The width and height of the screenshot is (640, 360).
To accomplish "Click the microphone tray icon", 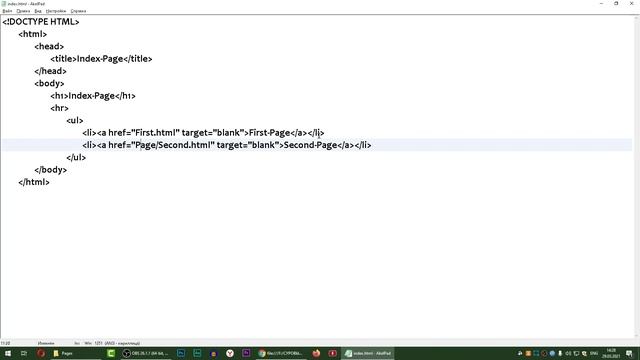I will pos(560,353).
